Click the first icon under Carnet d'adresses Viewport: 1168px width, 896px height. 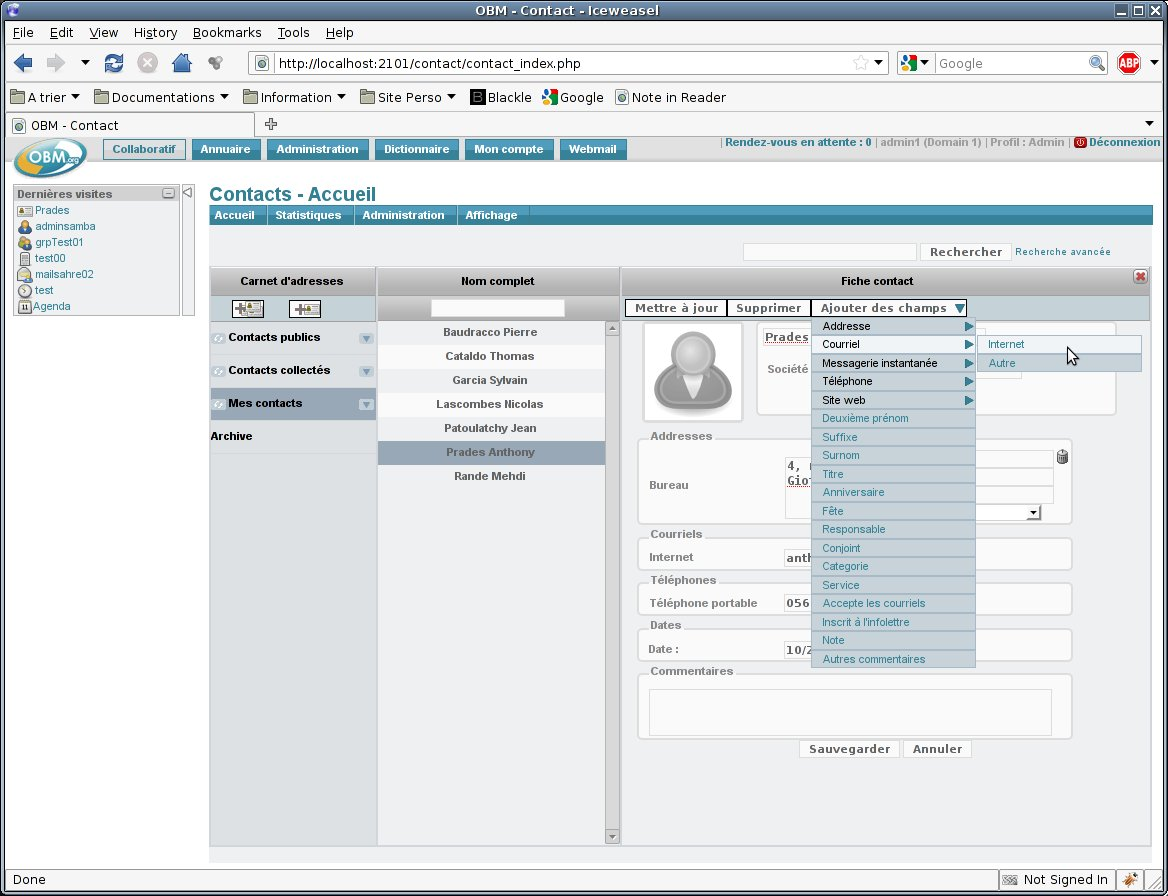247,309
